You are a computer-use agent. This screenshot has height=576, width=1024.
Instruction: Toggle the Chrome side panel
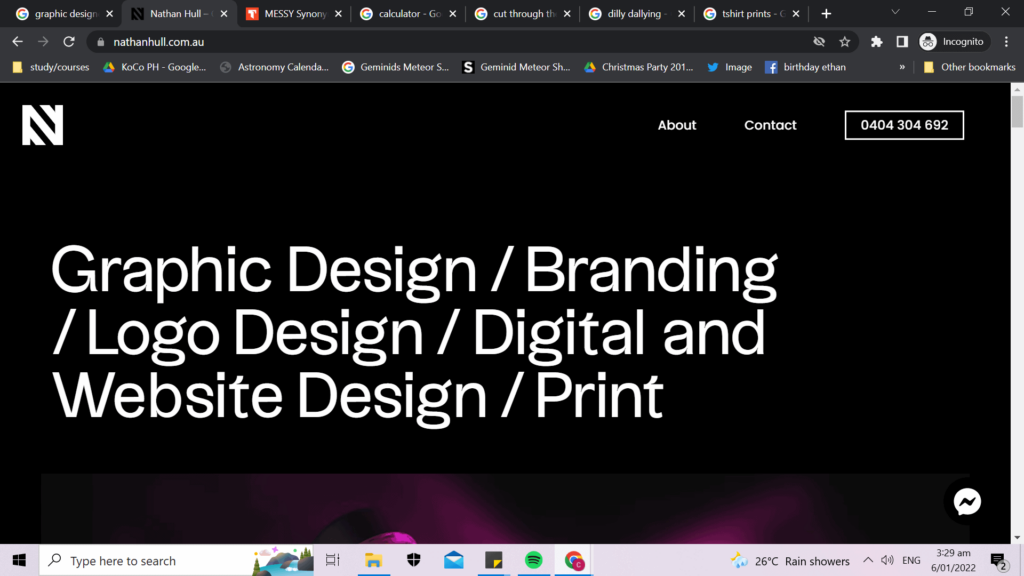coord(902,42)
